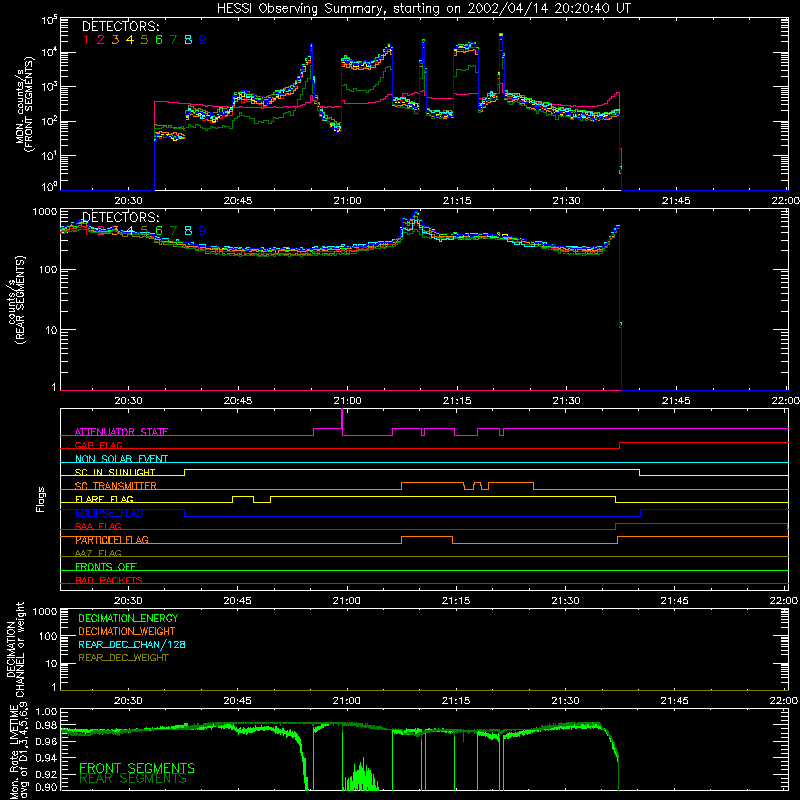800x800 pixels.
Task: Click the "0.92" tick on livetime plot
Action: (47, 773)
